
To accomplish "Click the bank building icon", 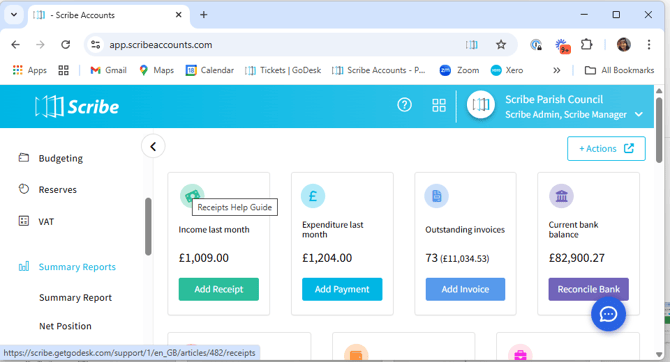I will pos(561,196).
